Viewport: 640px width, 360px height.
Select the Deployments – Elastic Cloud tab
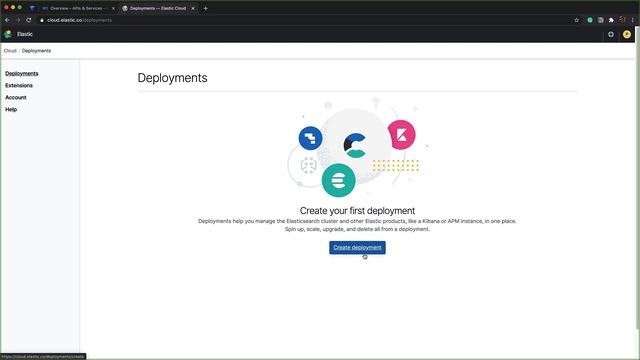[x=158, y=8]
